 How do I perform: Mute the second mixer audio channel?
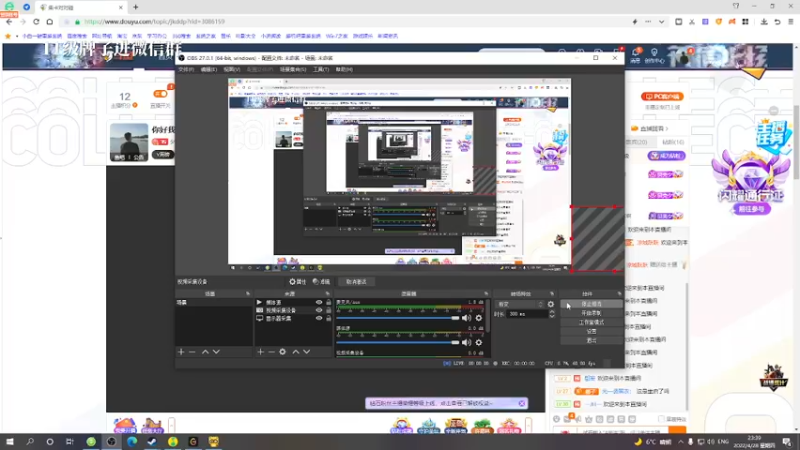pyautogui.click(x=466, y=342)
